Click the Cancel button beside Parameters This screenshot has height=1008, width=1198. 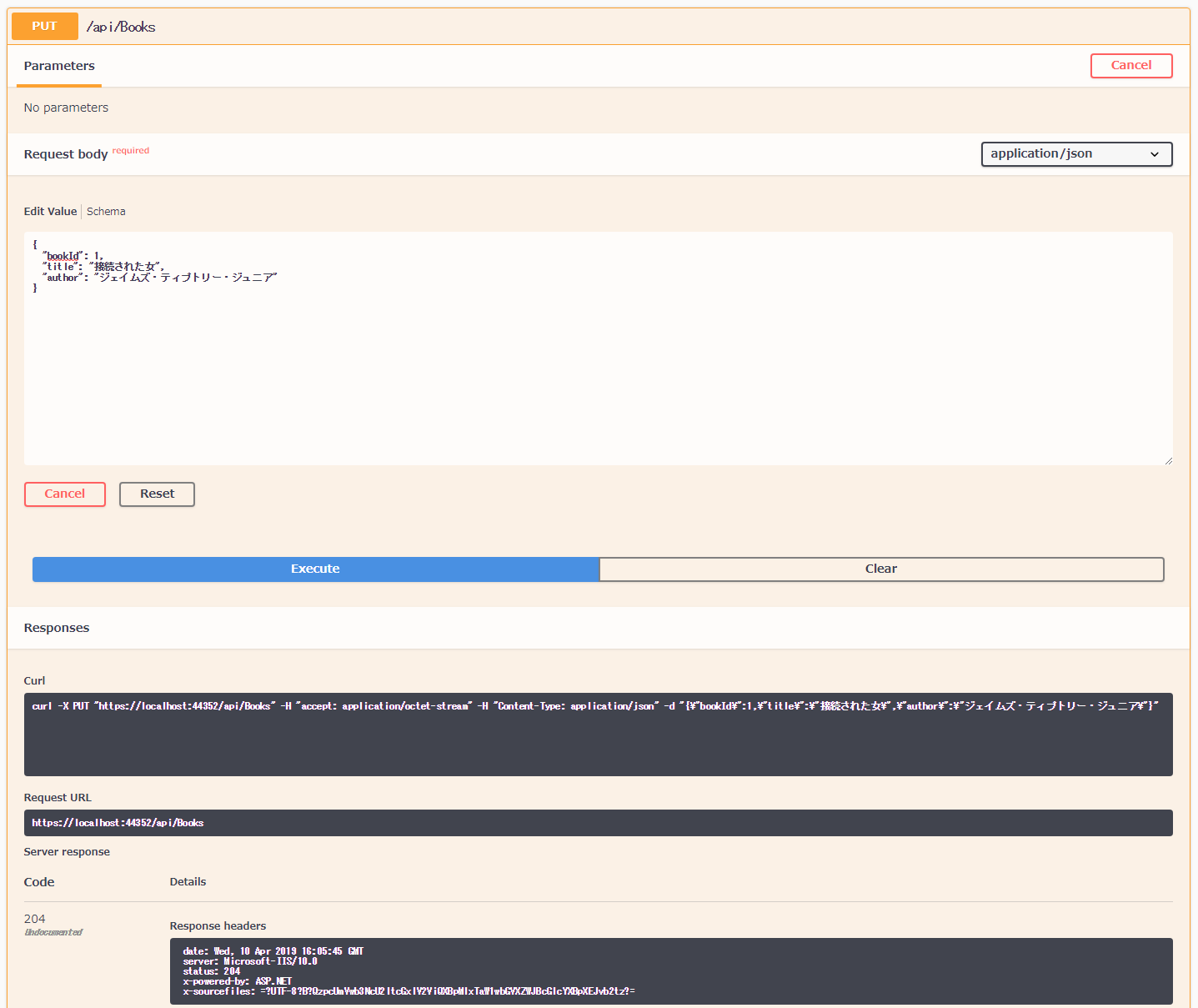(x=1131, y=66)
